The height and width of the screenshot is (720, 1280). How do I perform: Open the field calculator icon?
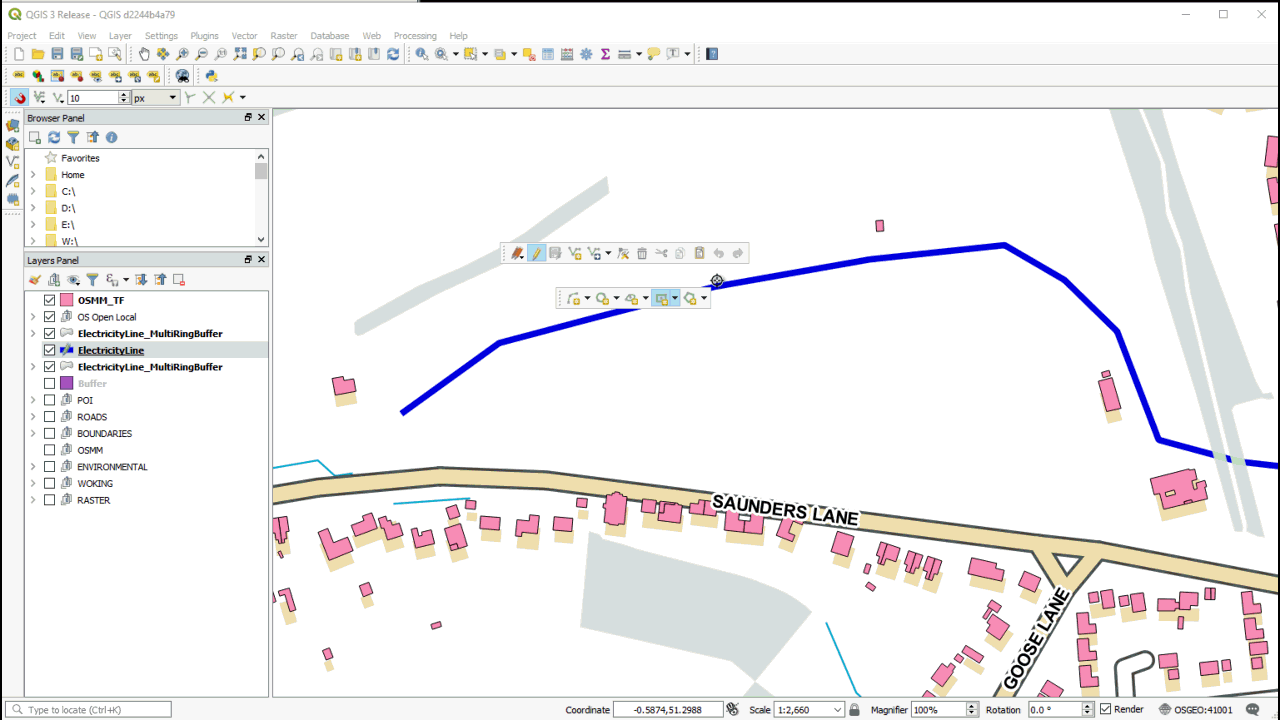567,54
